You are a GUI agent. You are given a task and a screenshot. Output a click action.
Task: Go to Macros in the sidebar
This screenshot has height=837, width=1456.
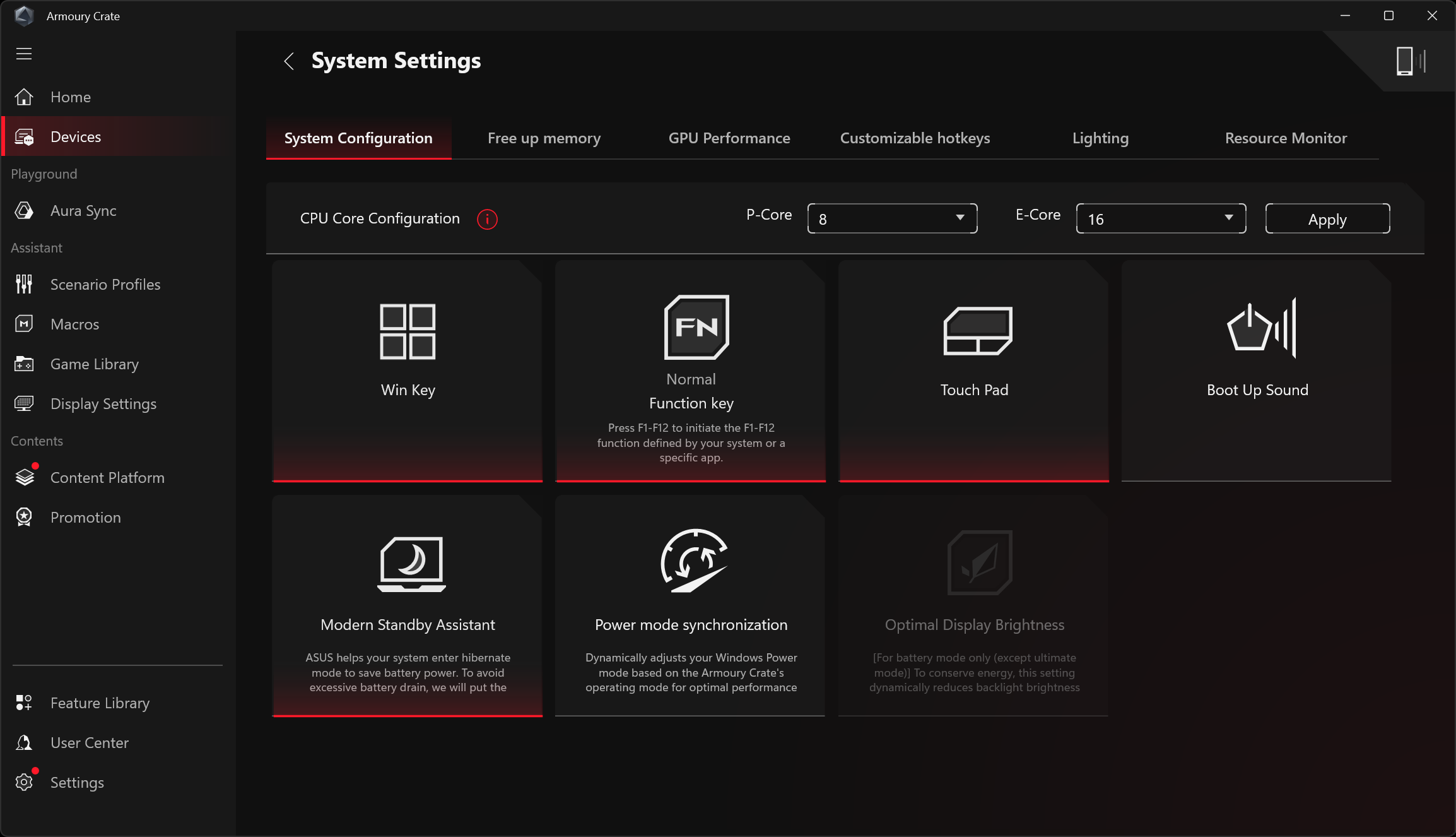tap(74, 324)
